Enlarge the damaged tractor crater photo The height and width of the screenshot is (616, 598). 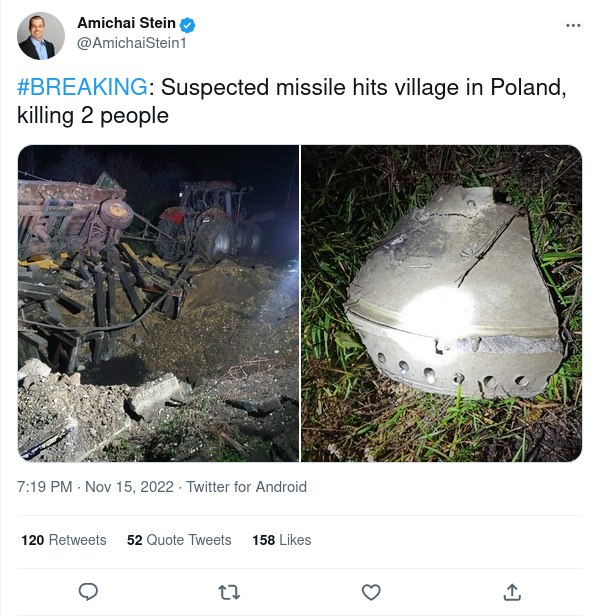click(158, 303)
